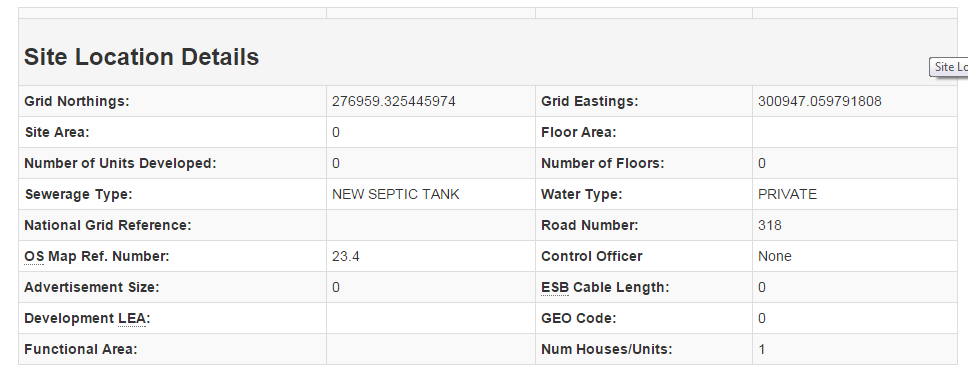Select the Grid Northings value 276959.325445974

coord(394,101)
